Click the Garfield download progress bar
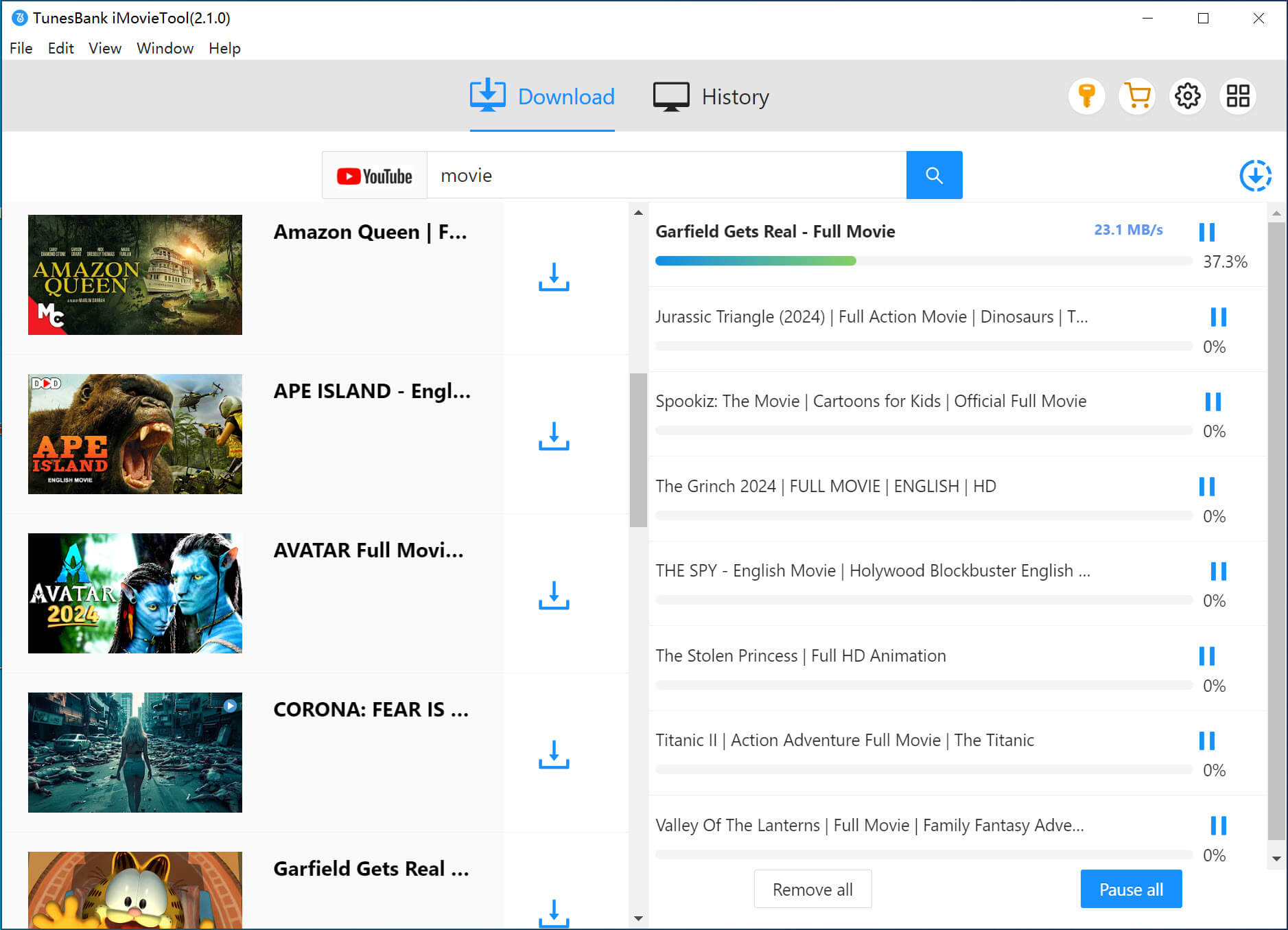 coord(923,261)
